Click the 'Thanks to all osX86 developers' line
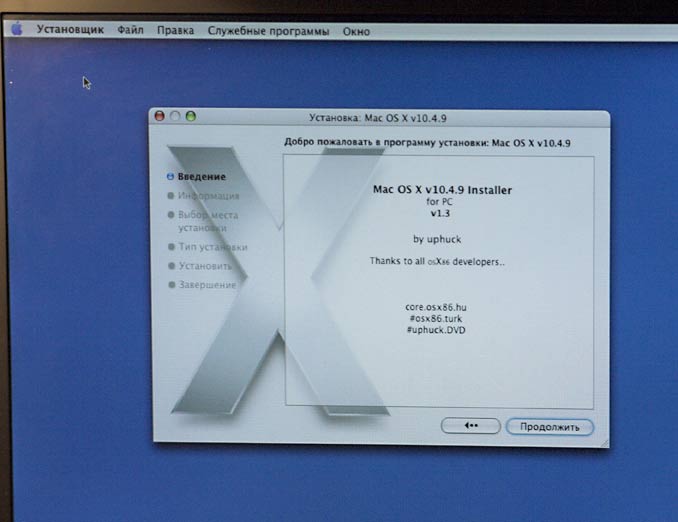 (x=437, y=261)
